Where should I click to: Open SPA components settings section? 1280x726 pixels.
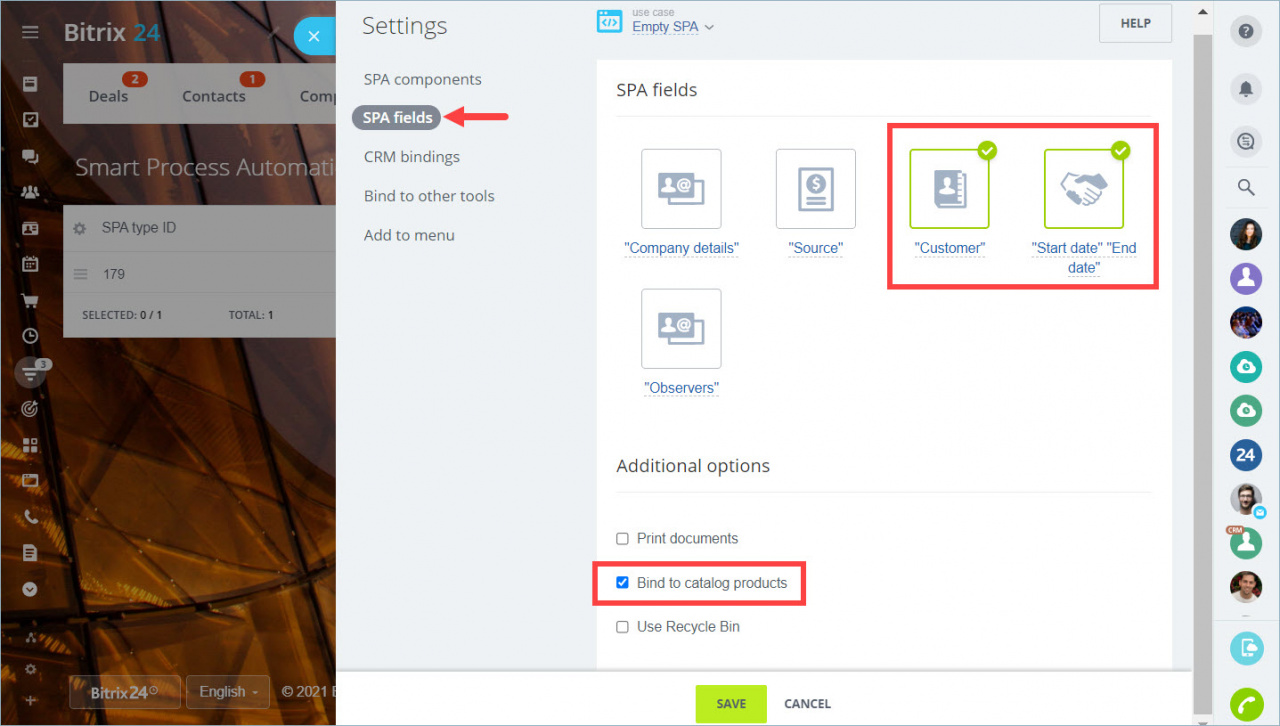[422, 79]
